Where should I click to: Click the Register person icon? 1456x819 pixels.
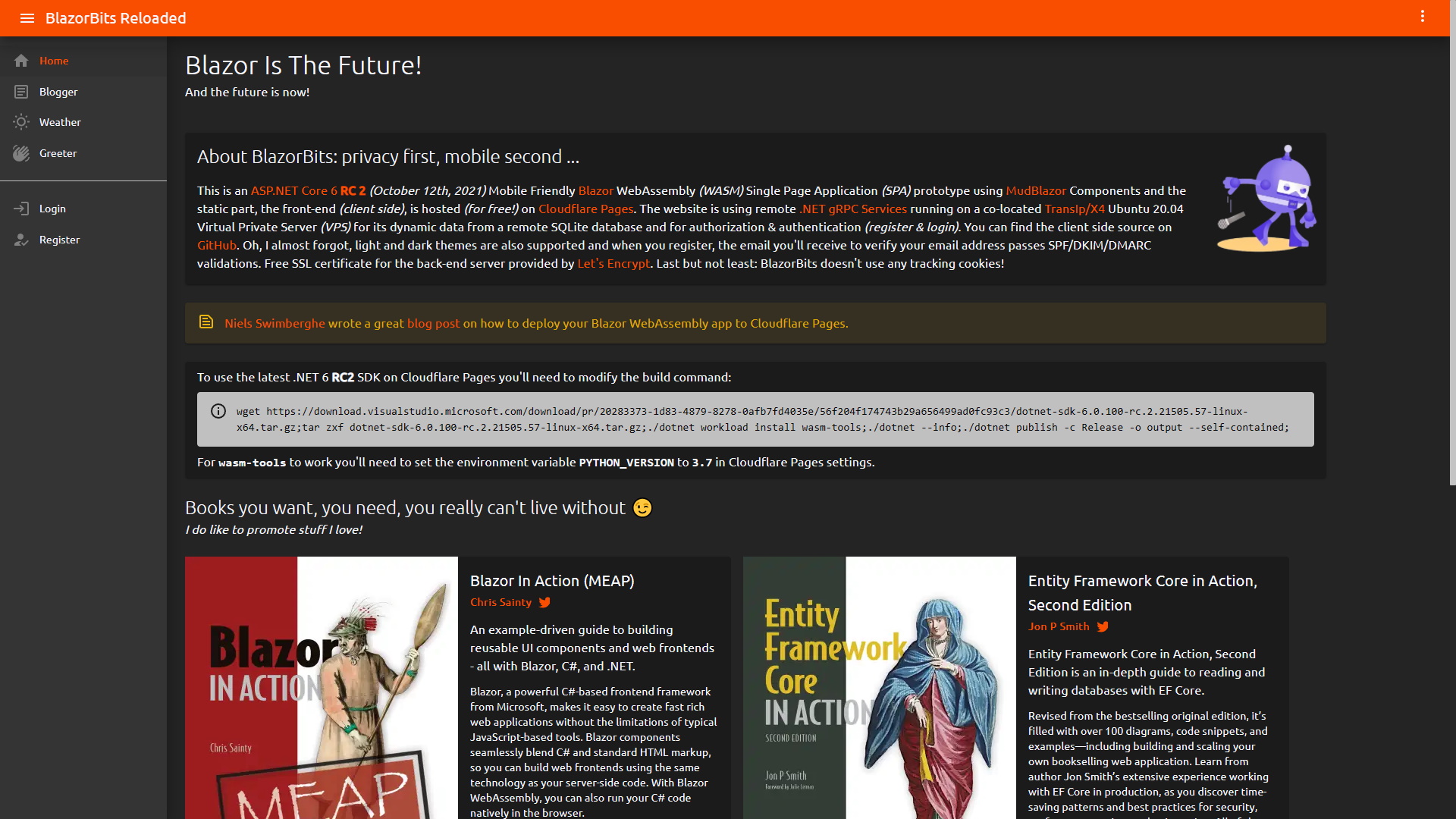click(x=21, y=240)
